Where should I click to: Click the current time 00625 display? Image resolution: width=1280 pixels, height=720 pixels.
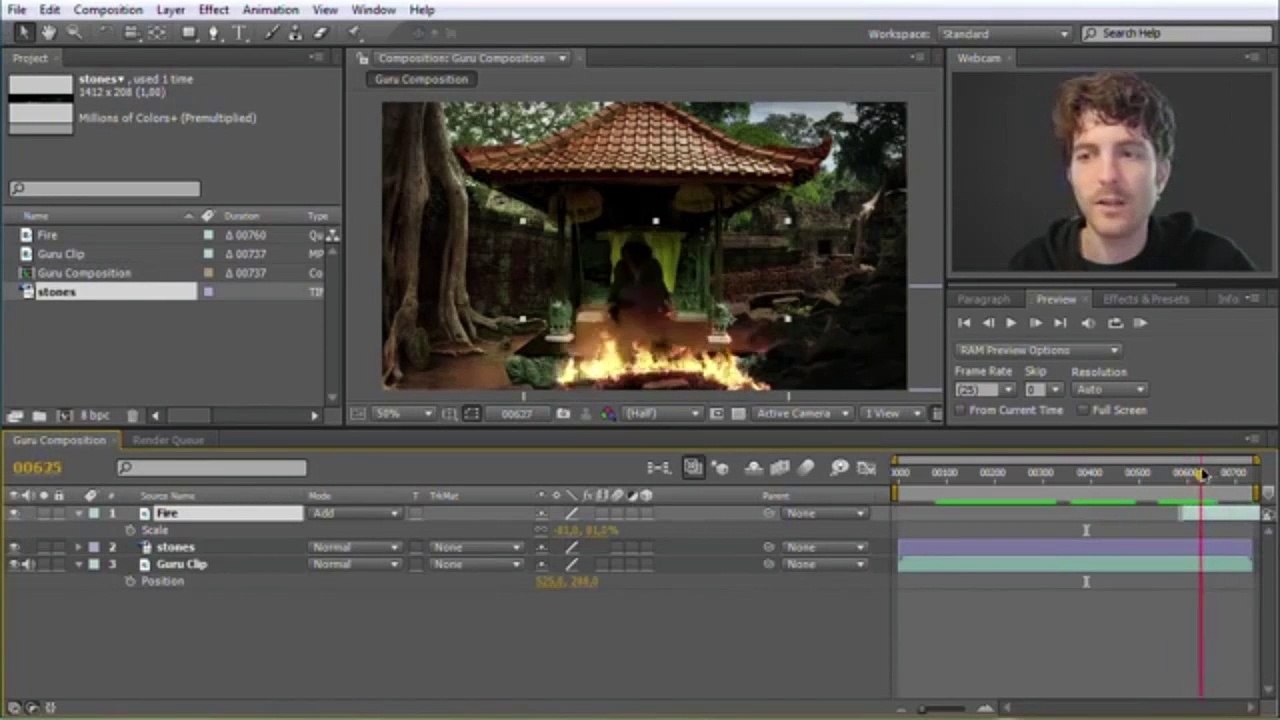(37, 467)
